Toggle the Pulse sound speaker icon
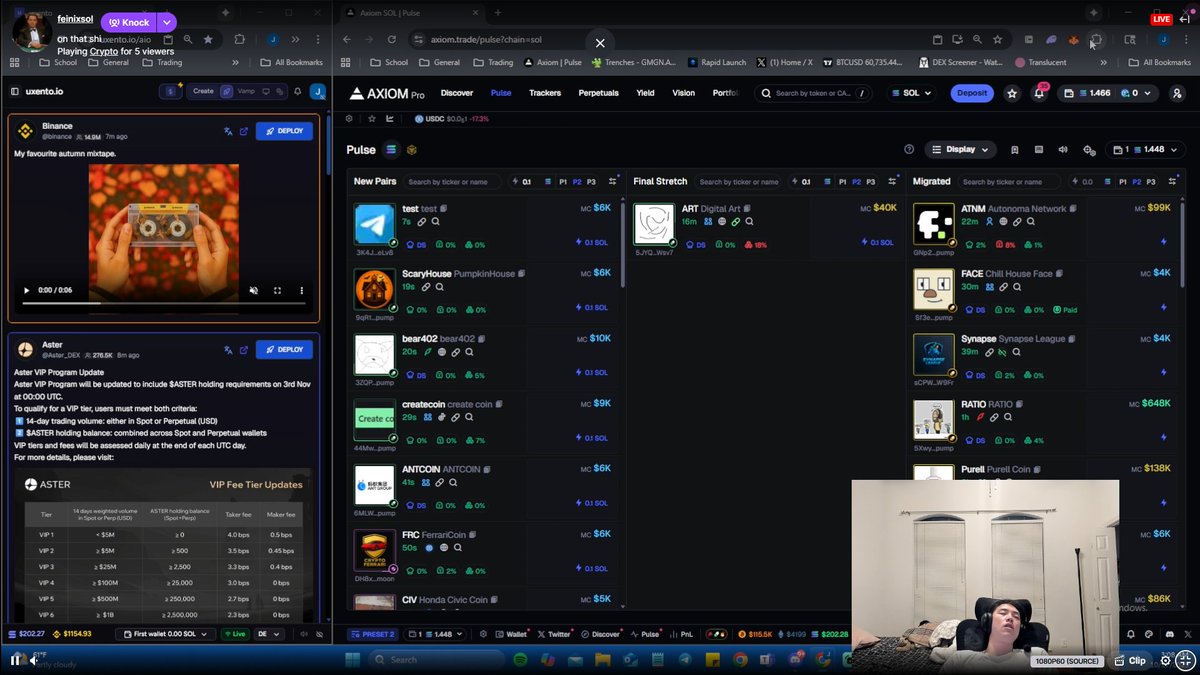 (1063, 150)
